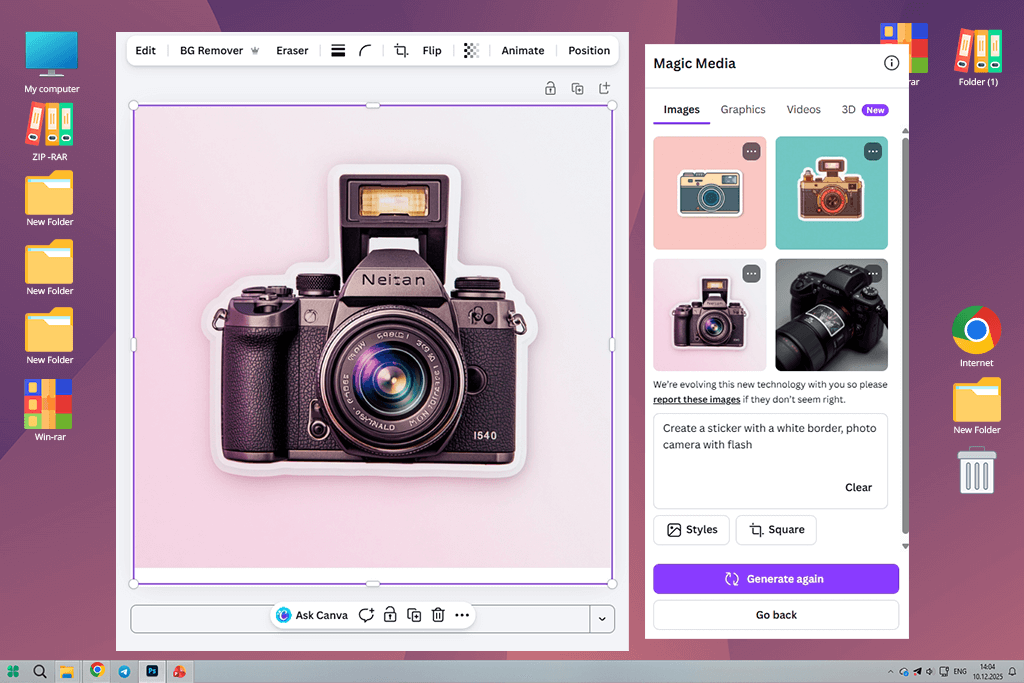Screen dimensions: 1024x683
Task: Open the more options ellipsis in floating toolbar
Action: click(x=462, y=615)
